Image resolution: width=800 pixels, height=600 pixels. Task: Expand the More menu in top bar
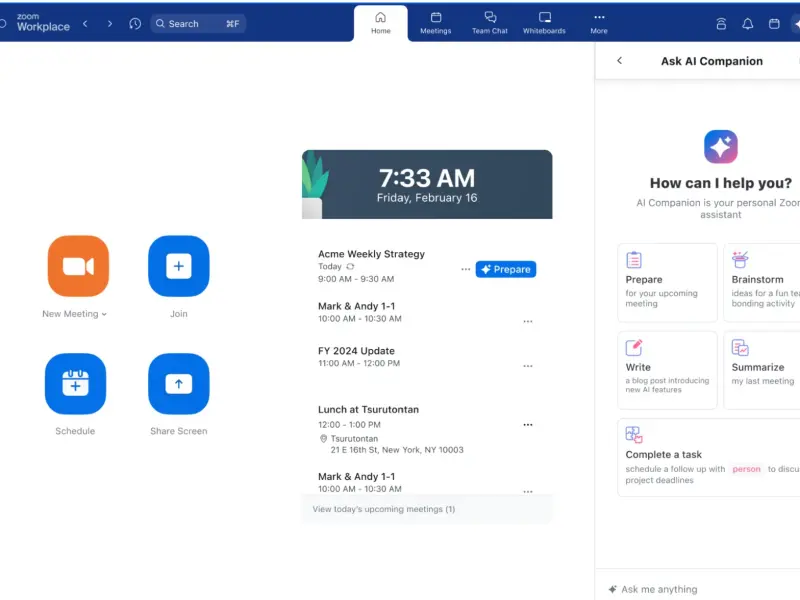[x=599, y=23]
